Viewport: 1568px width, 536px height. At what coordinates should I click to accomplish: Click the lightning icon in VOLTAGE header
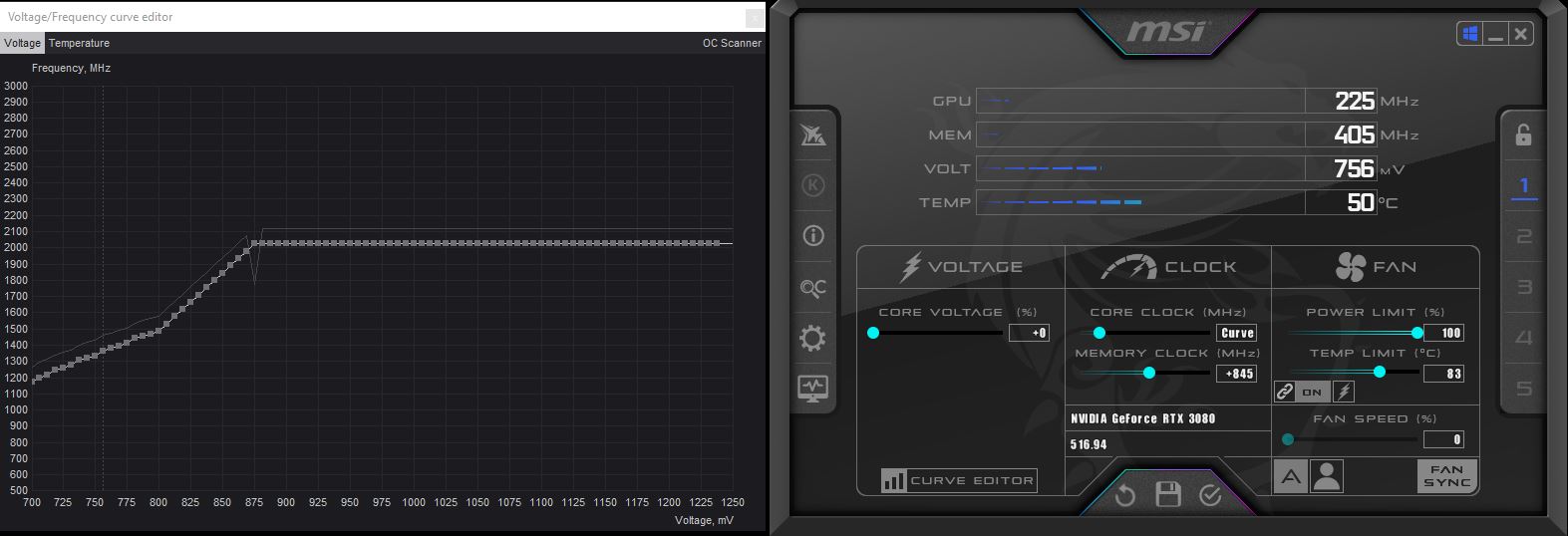(x=910, y=267)
